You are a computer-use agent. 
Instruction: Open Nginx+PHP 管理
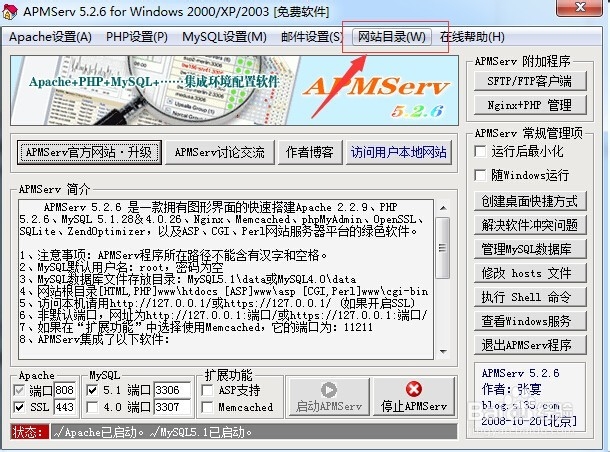pos(530,105)
